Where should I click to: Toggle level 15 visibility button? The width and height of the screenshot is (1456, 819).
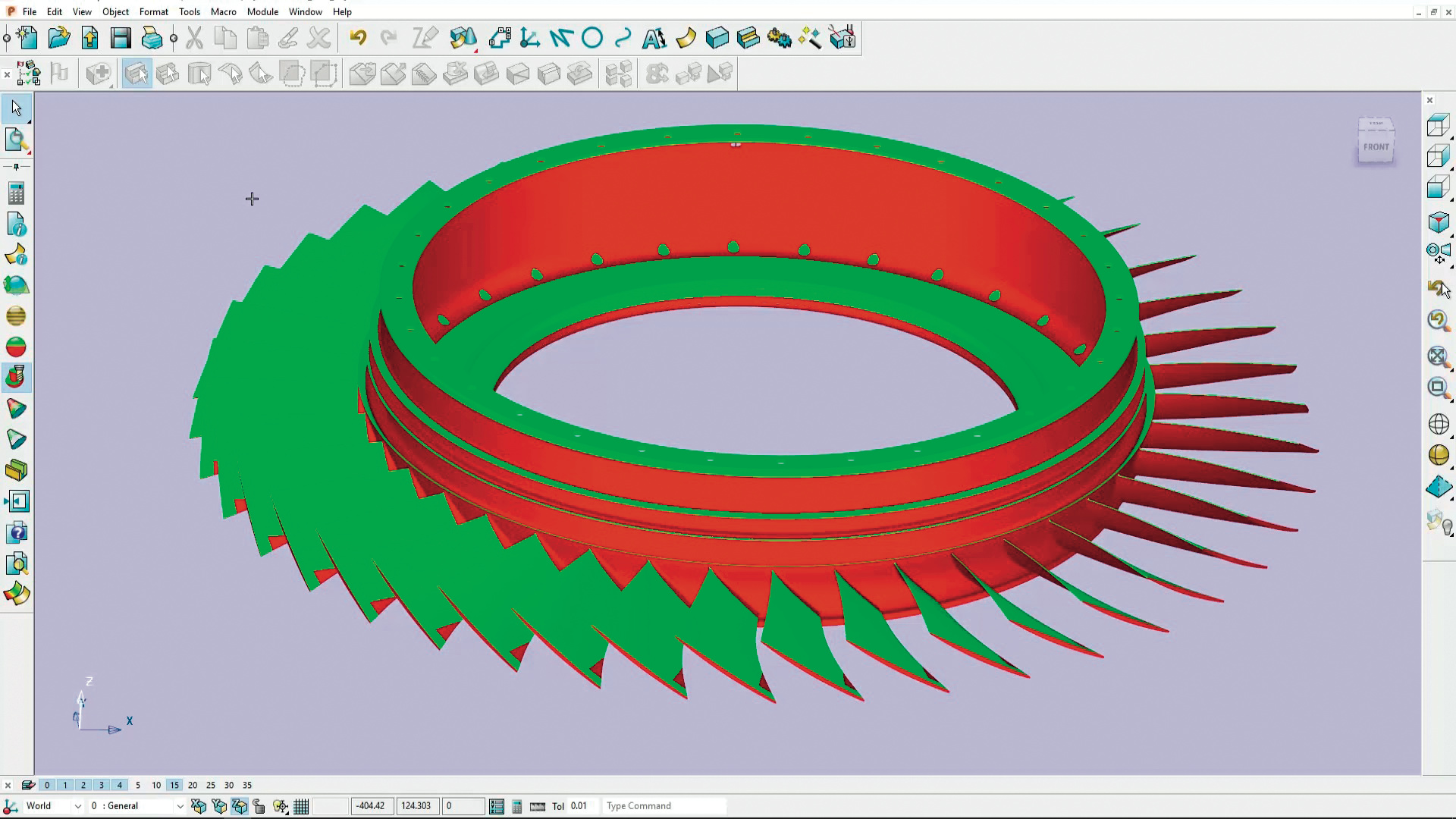pos(174,785)
